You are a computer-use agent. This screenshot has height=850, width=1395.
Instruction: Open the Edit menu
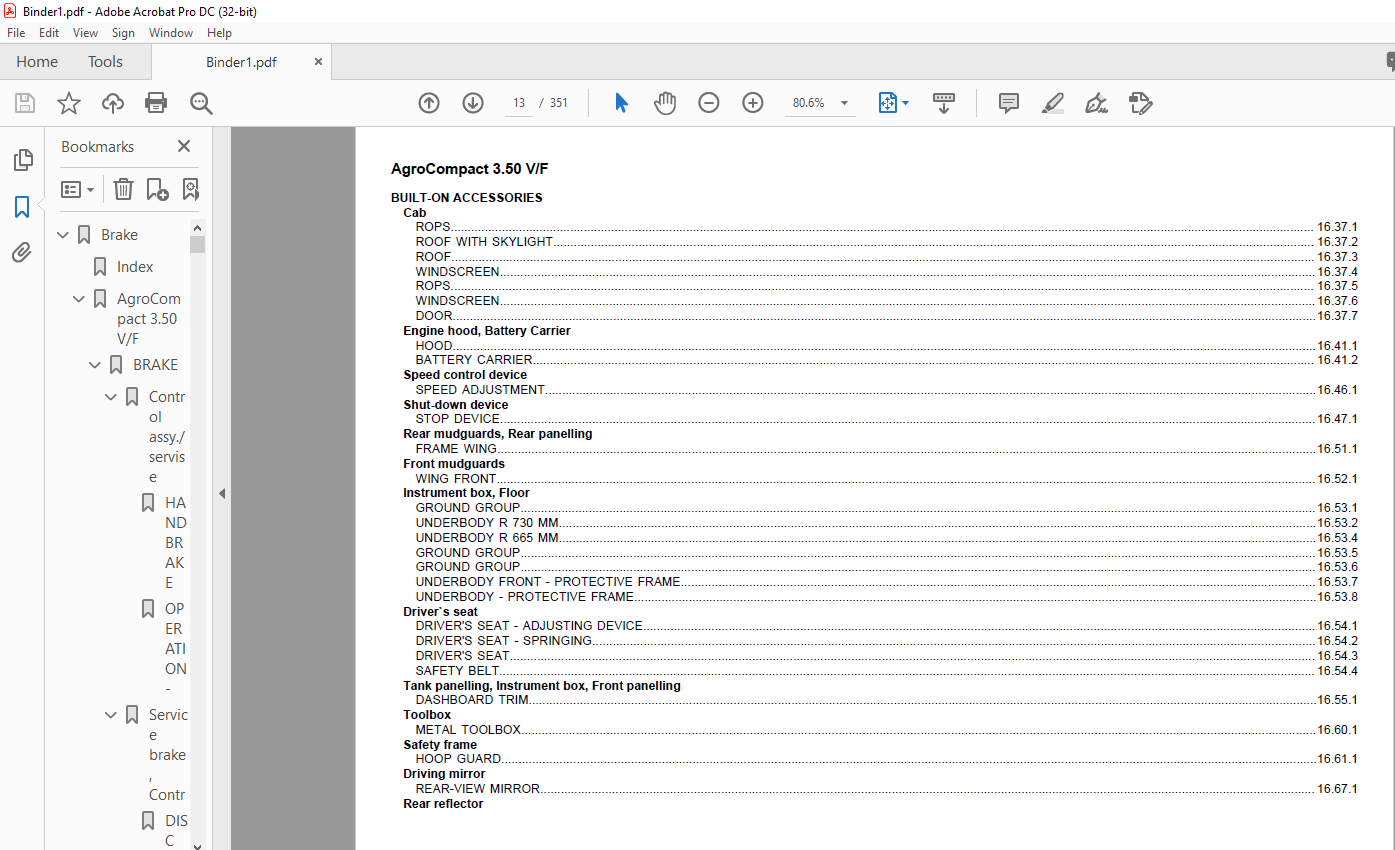tap(49, 33)
